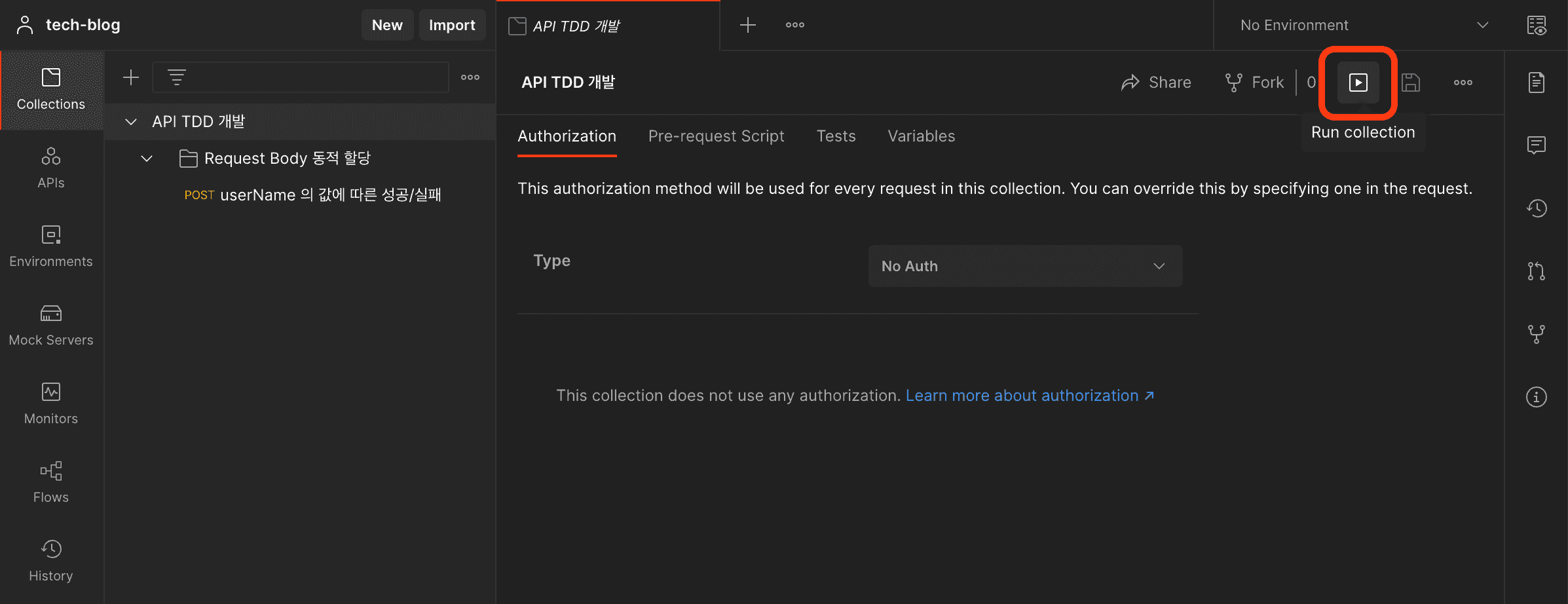Open the Pull requests icon in right sidebar

coord(1536,271)
